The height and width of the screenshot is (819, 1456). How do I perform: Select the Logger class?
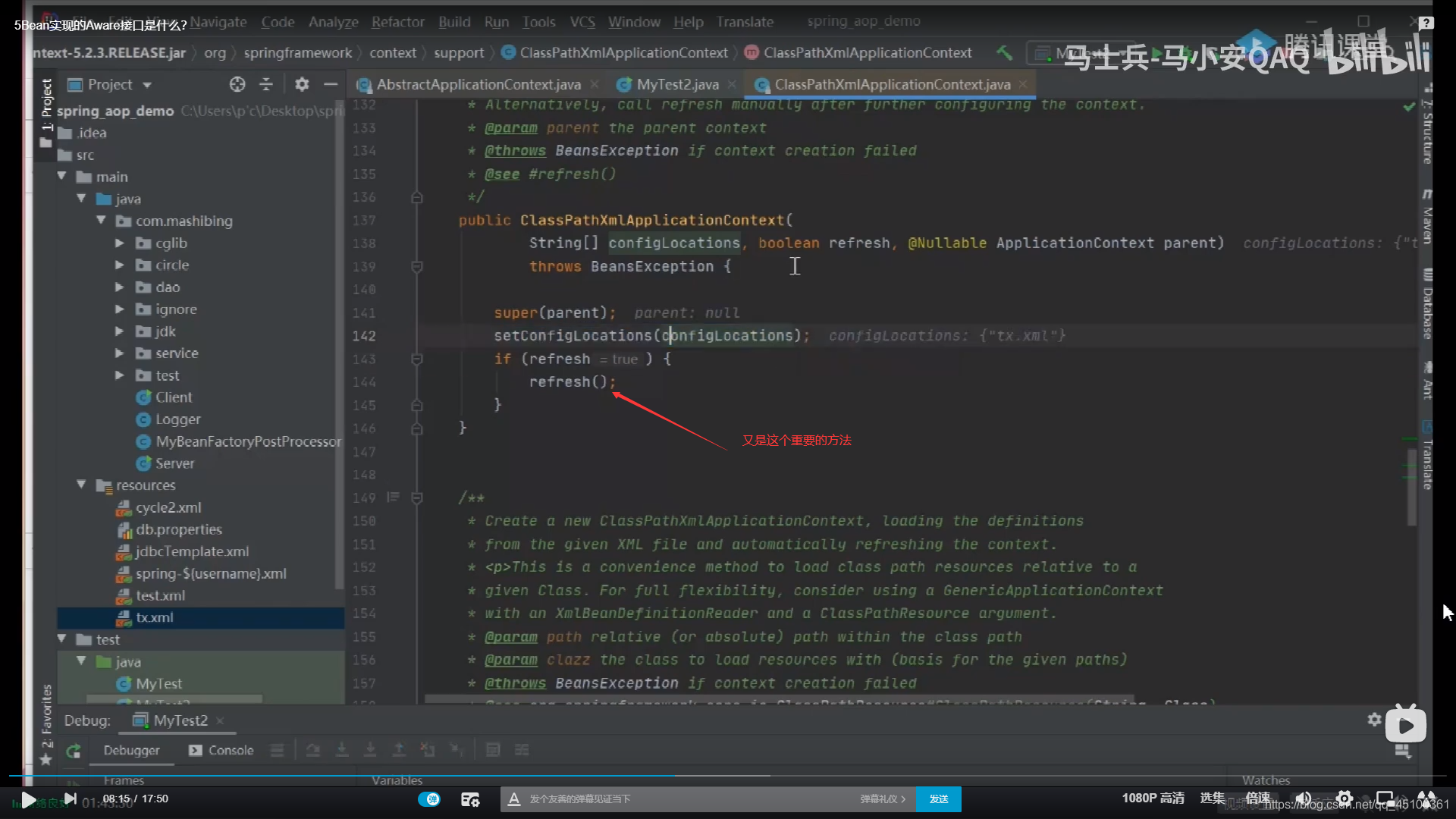click(168, 419)
